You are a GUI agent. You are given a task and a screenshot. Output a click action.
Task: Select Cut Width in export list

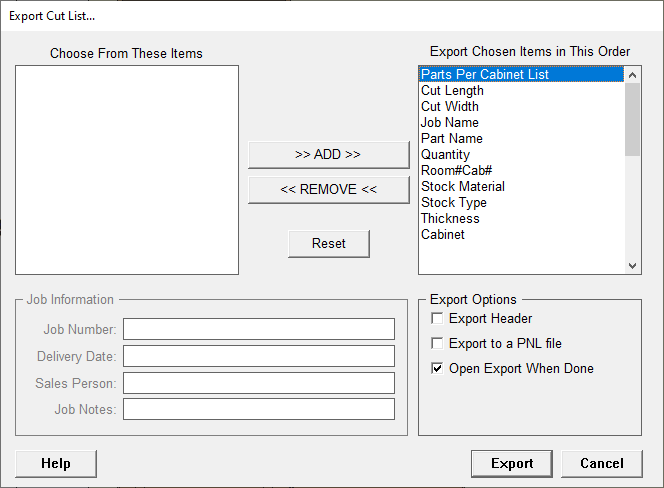[x=450, y=107]
